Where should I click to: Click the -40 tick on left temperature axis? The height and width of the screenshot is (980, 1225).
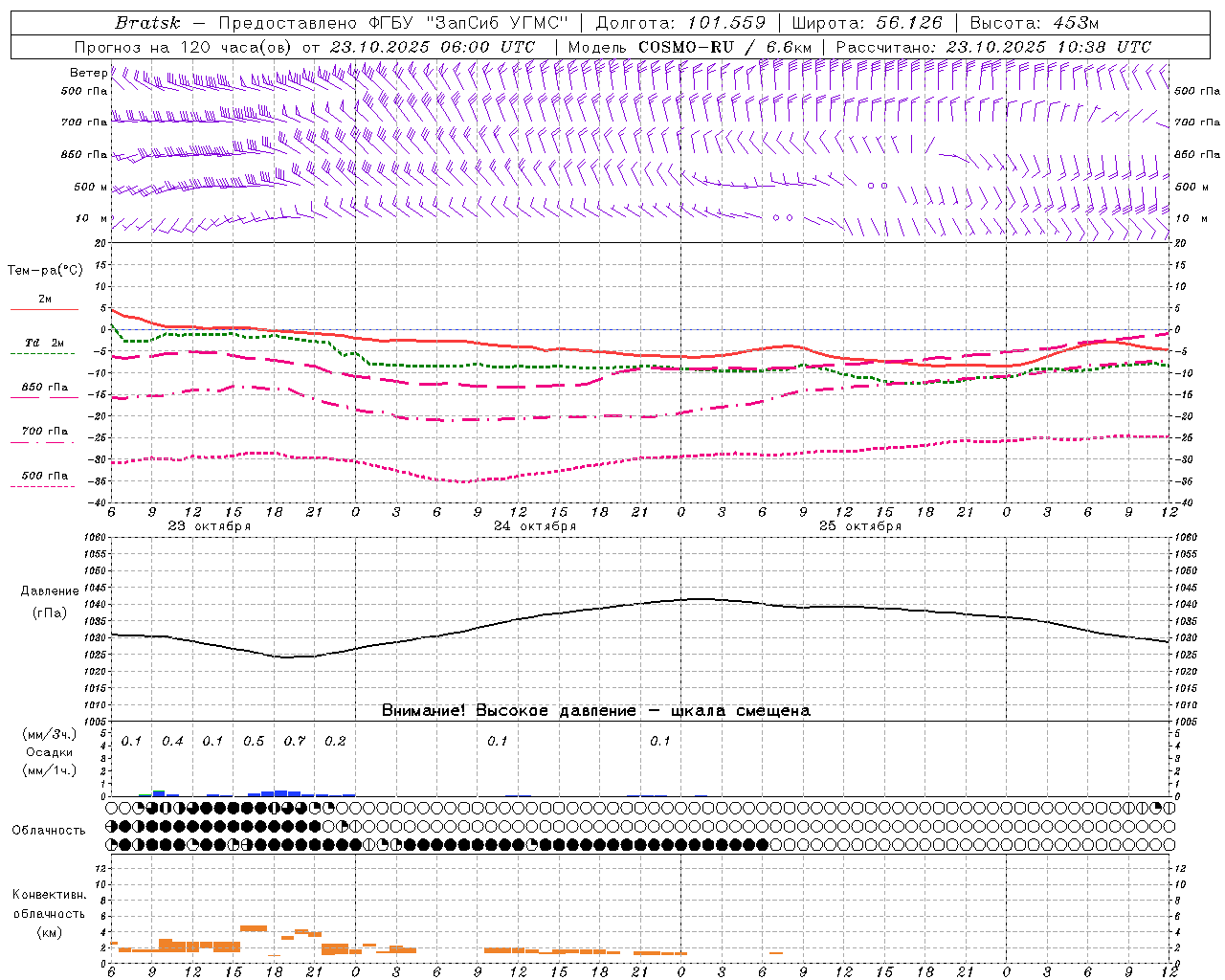click(98, 503)
